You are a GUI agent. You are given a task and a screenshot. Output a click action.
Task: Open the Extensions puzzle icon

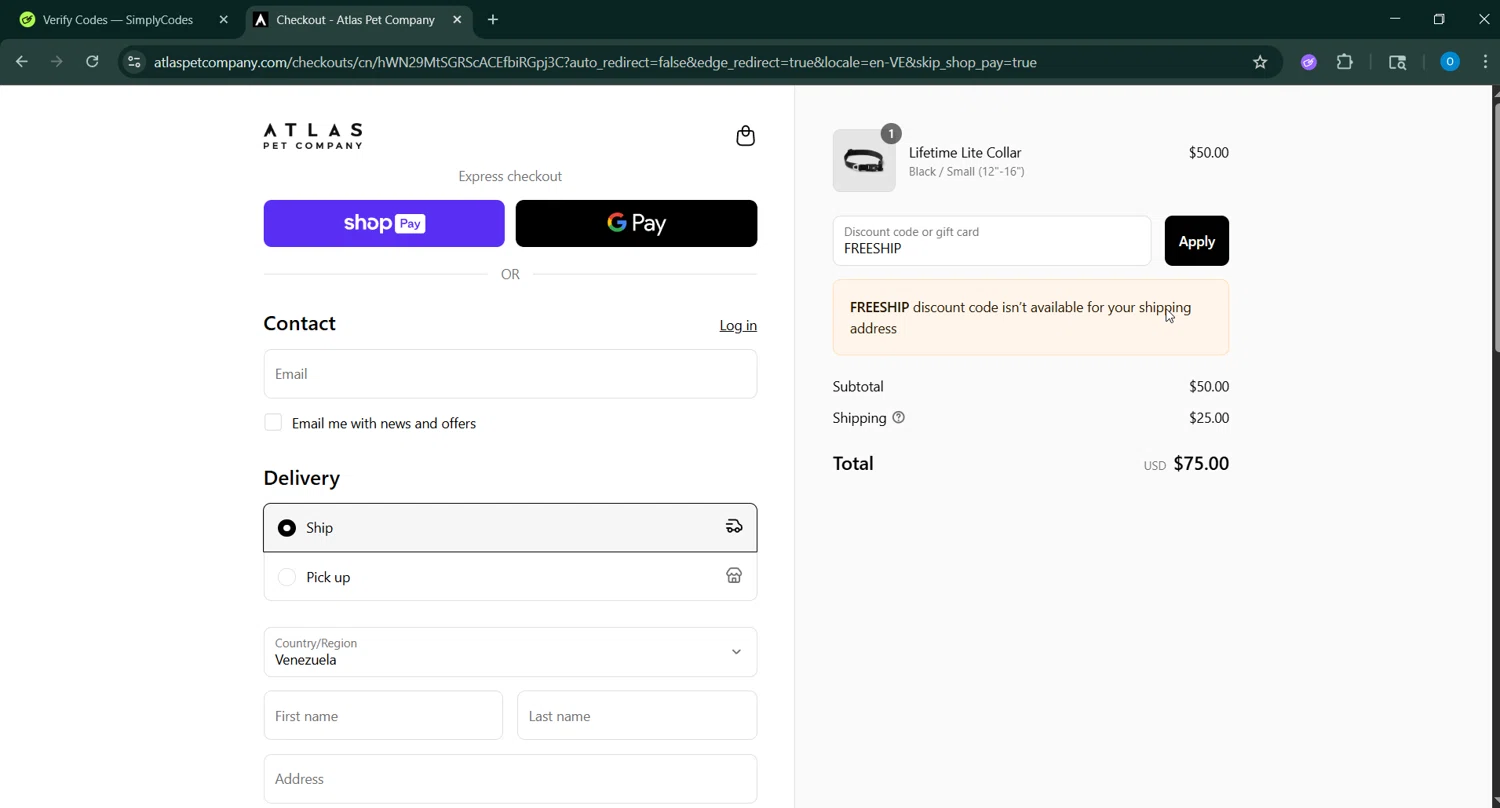(x=1345, y=62)
